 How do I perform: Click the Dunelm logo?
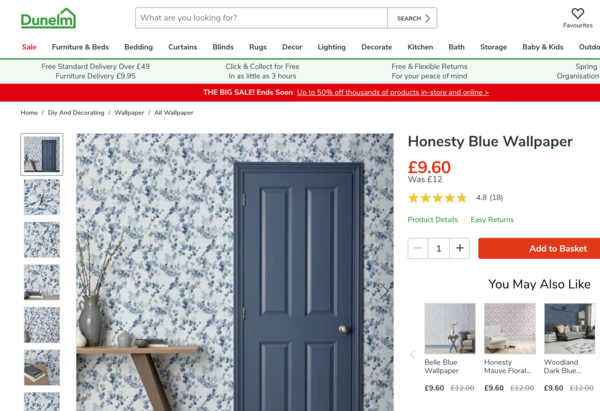(48, 18)
